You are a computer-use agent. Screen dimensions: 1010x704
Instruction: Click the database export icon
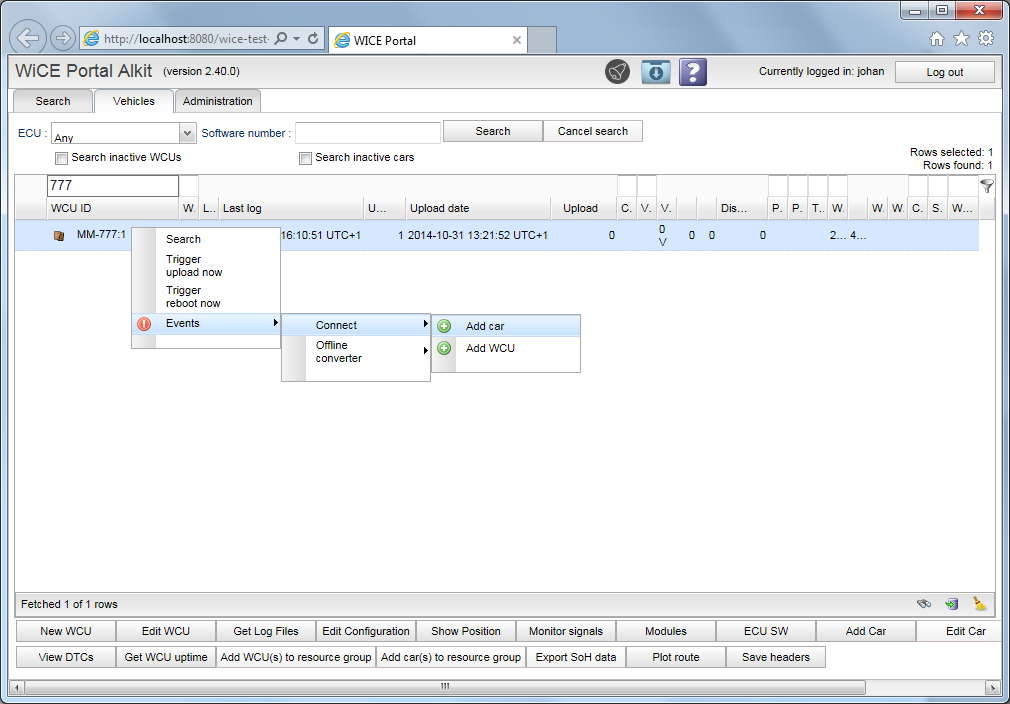click(951, 604)
